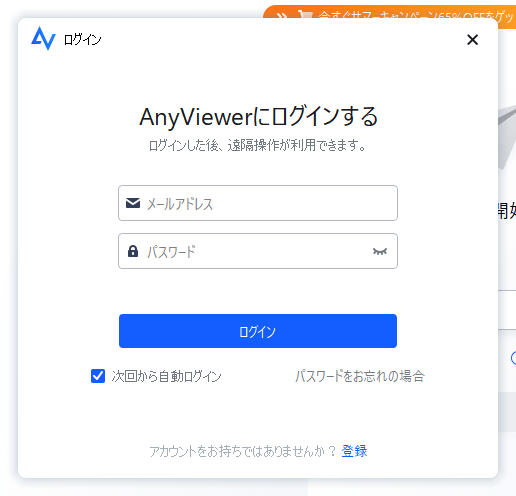The height and width of the screenshot is (496, 516).
Task: Close the login dialog with X
Action: [x=472, y=40]
